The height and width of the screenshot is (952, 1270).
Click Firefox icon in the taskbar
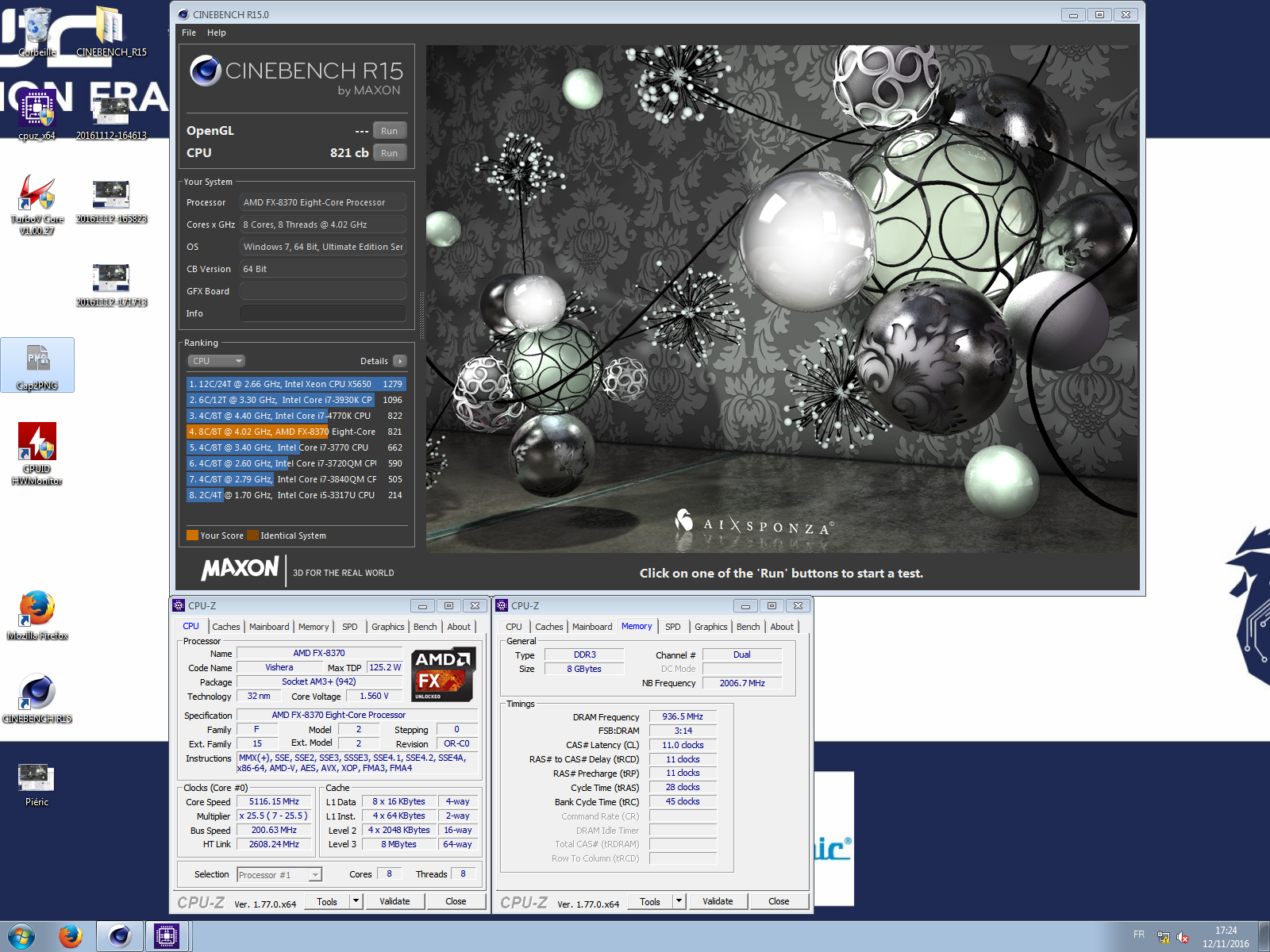pos(71,937)
